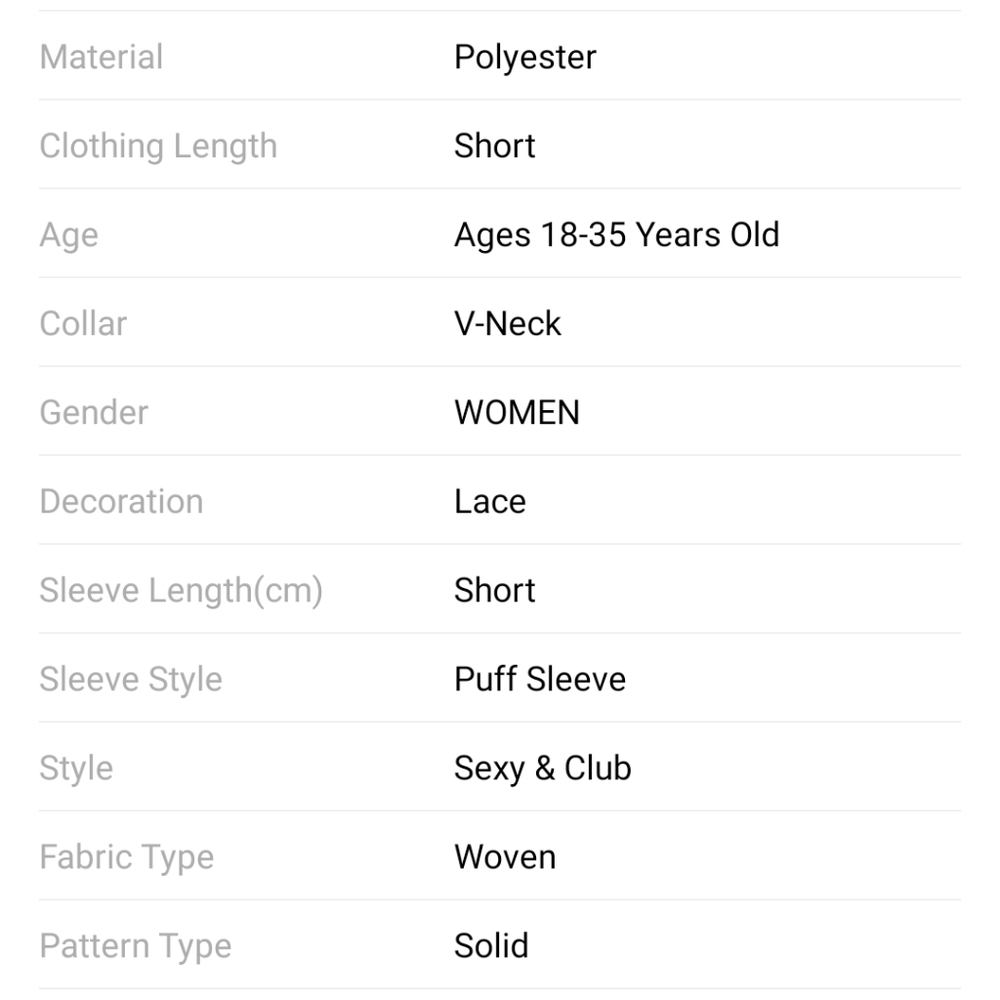Screen dimensions: 1000x1000
Task: Tap Short in Clothing Length row
Action: tap(494, 145)
